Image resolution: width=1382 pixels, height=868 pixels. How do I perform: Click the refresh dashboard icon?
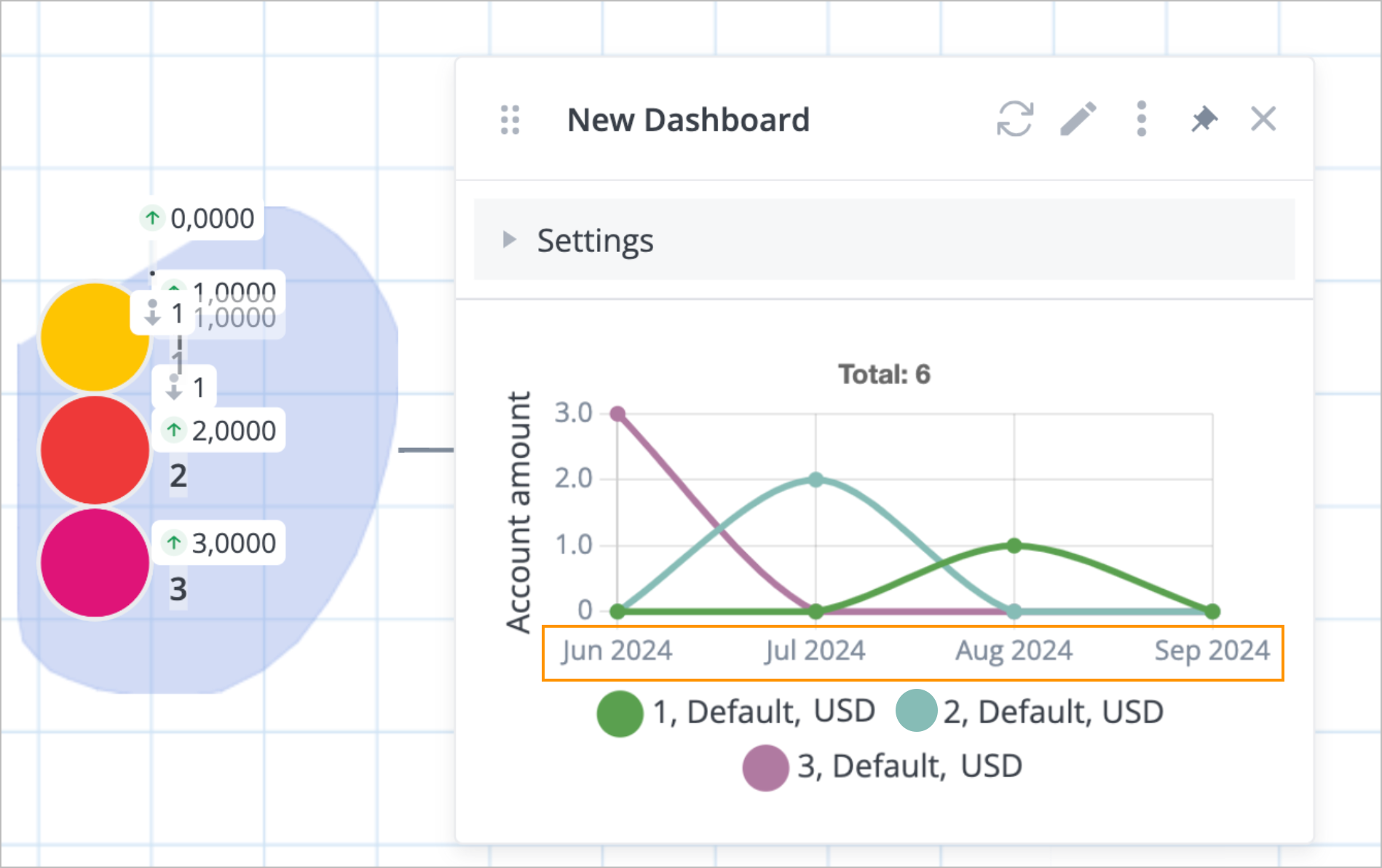[1014, 119]
